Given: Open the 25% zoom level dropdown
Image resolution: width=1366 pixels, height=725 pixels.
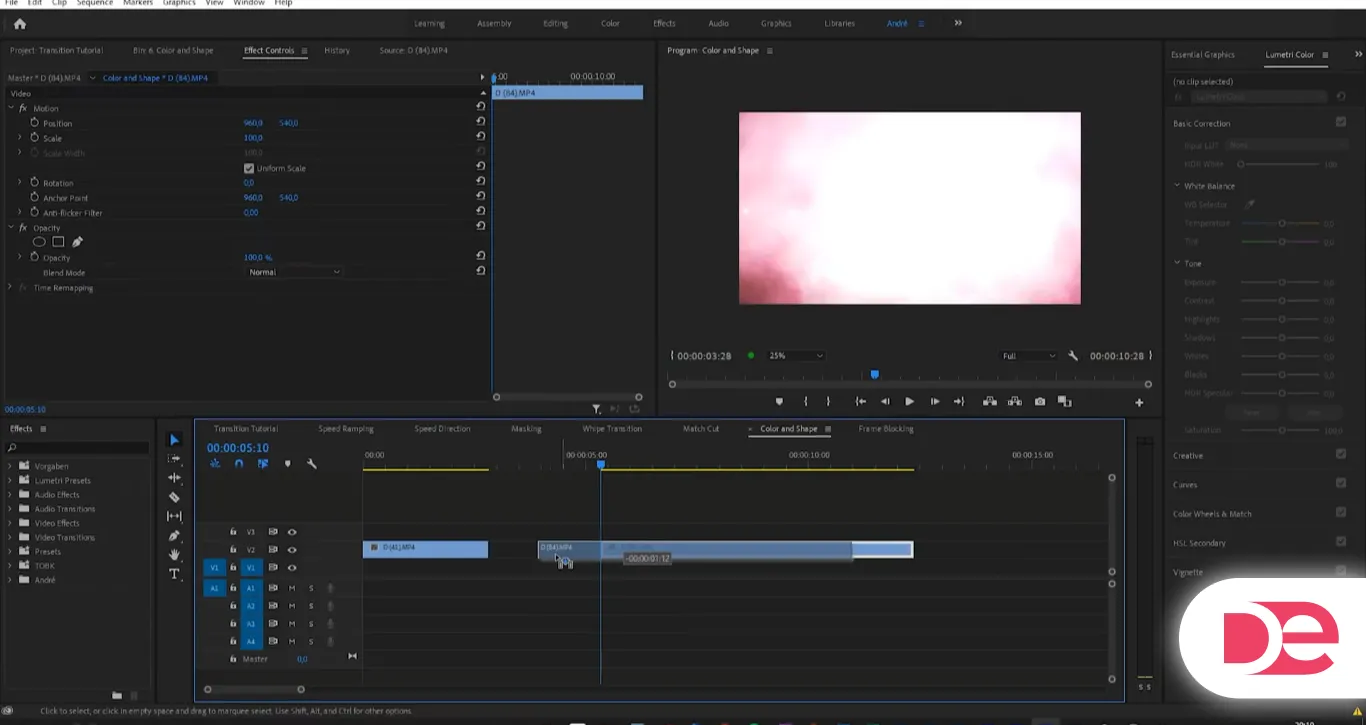Looking at the screenshot, I should coord(796,356).
